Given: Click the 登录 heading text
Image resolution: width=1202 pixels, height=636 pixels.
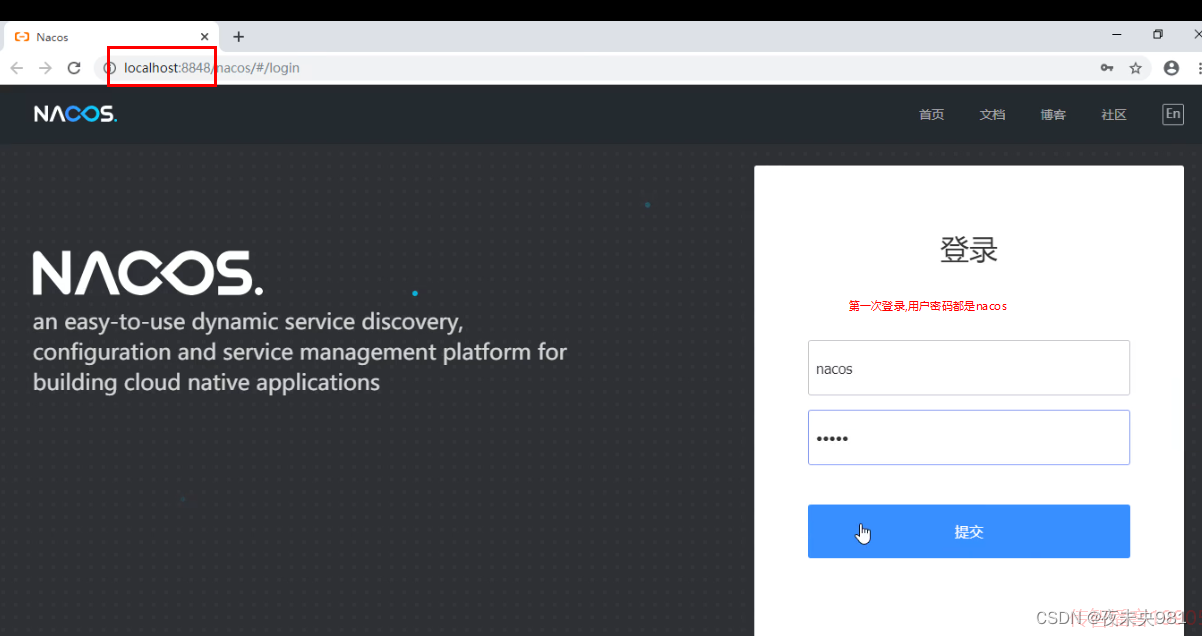Looking at the screenshot, I should tap(969, 249).
